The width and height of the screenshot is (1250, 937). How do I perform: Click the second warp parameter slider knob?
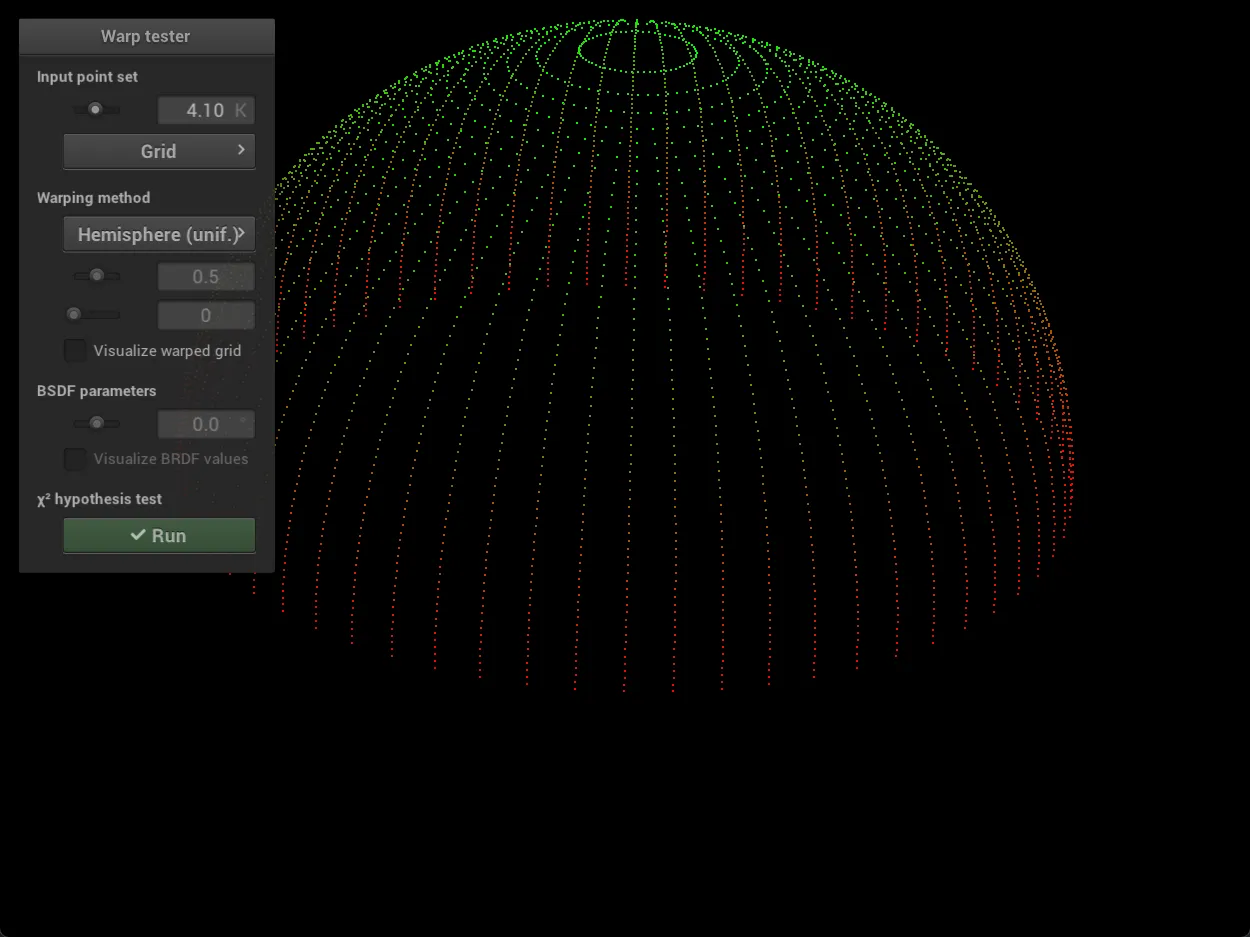pos(76,314)
